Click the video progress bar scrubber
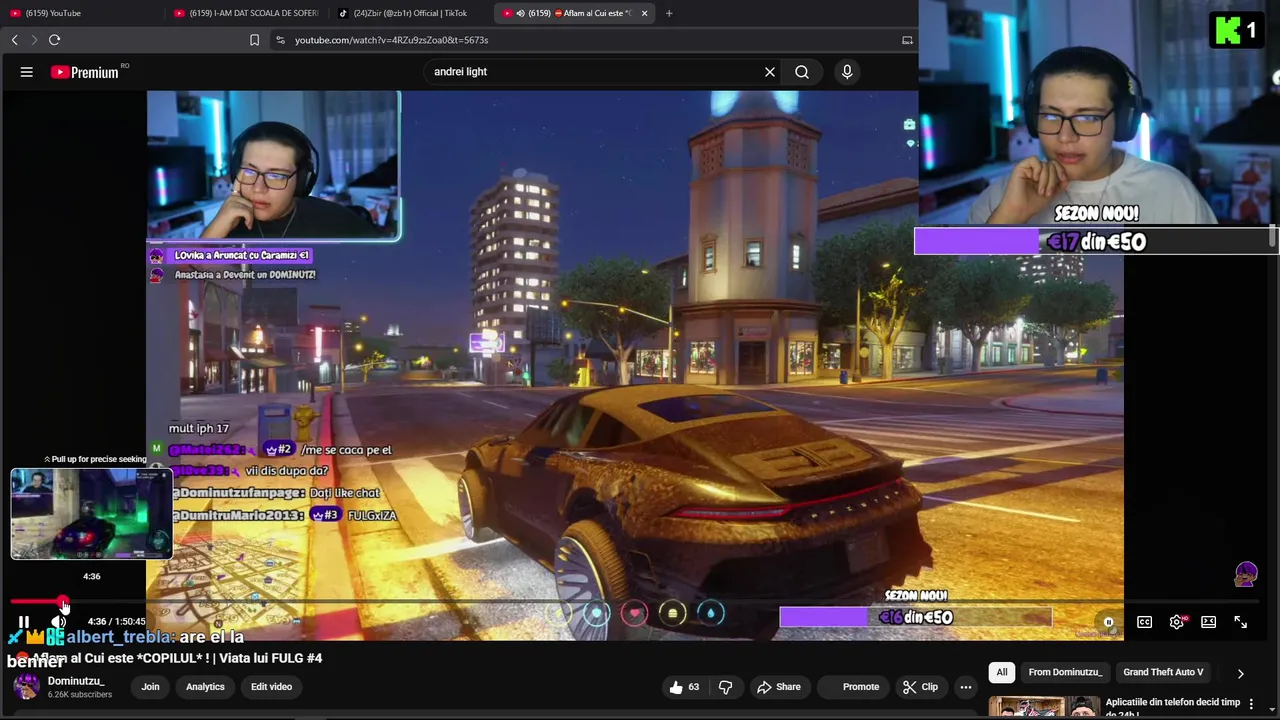Screen dimensions: 1280x720 coord(63,603)
